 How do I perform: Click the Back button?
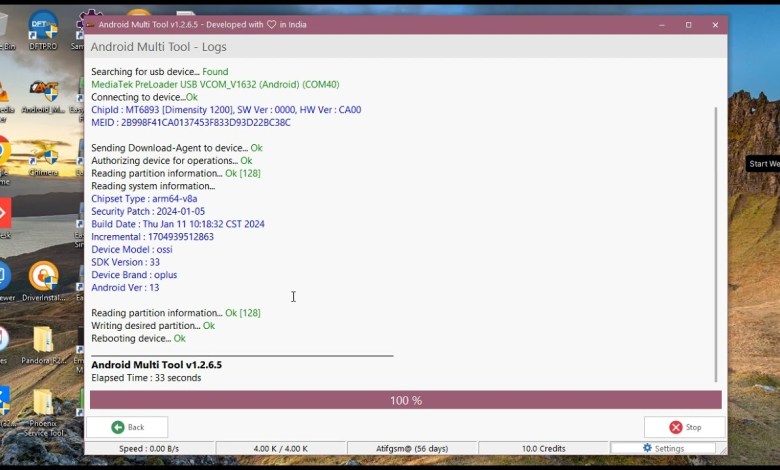coord(127,427)
